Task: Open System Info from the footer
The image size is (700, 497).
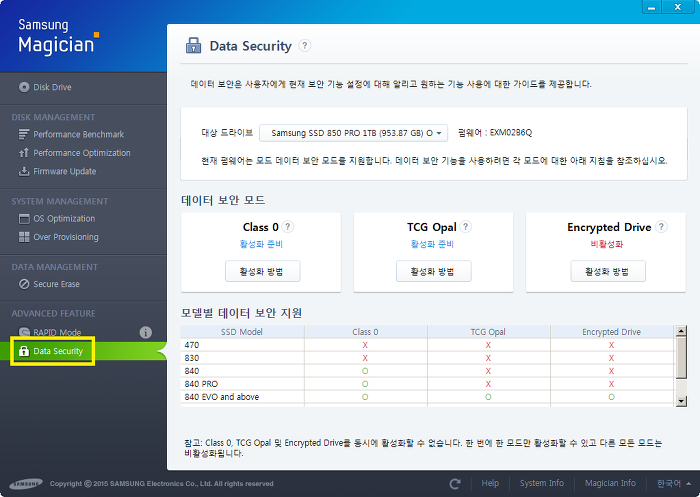Action: (542, 483)
